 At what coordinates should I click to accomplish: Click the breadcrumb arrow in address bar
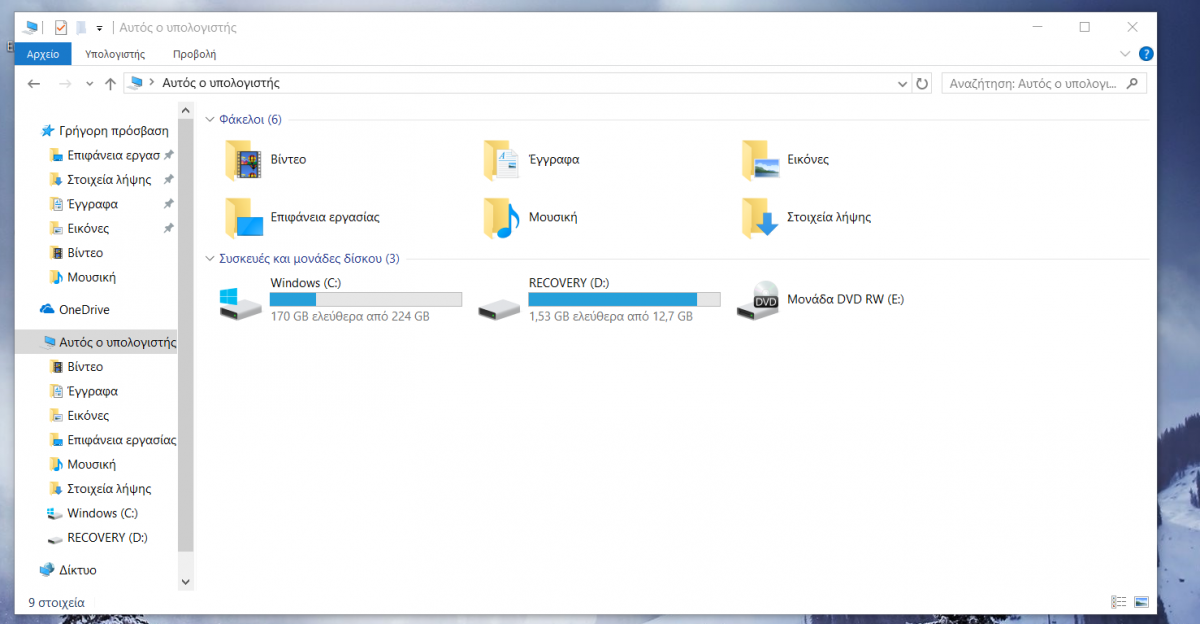pos(152,83)
